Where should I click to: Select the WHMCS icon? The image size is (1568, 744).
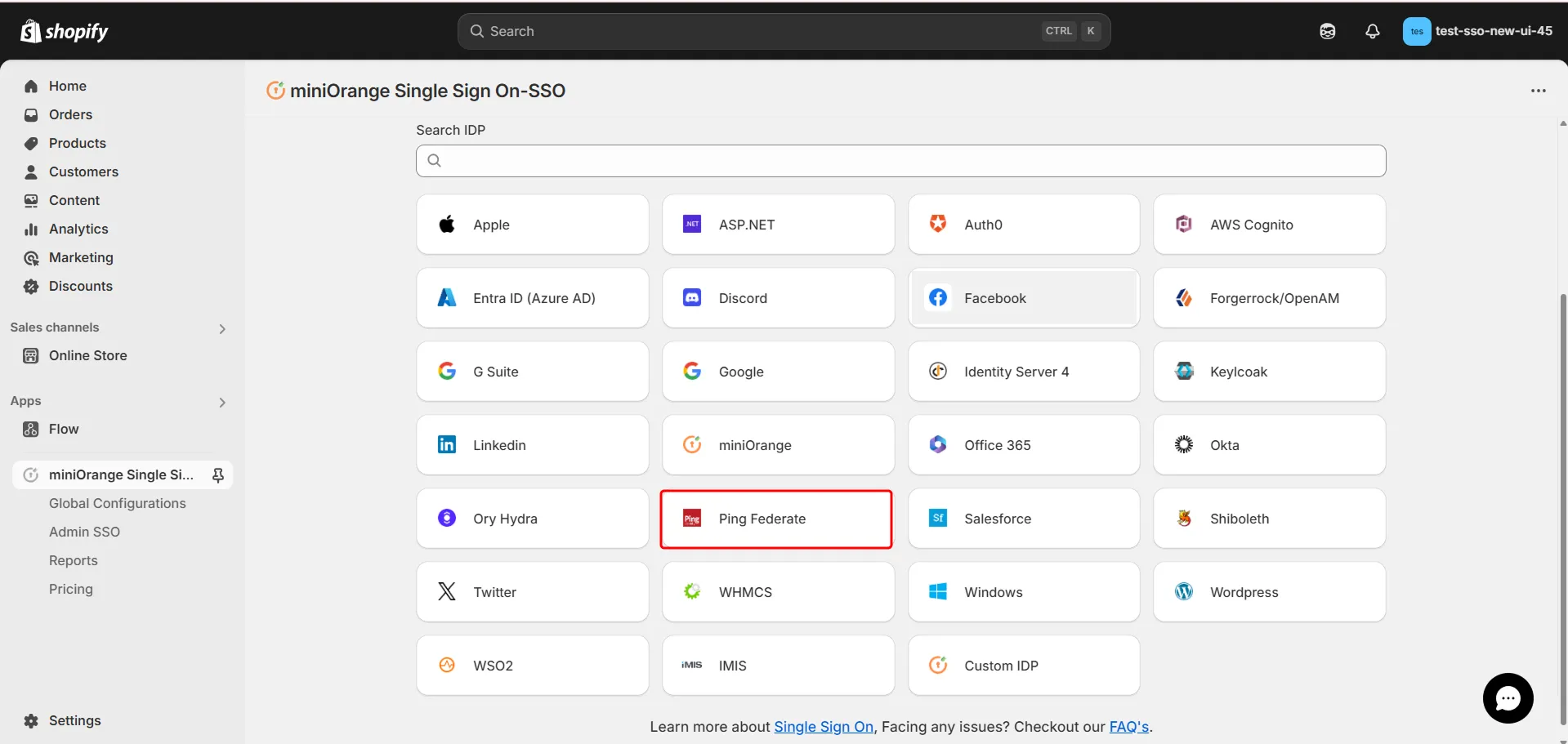click(692, 591)
